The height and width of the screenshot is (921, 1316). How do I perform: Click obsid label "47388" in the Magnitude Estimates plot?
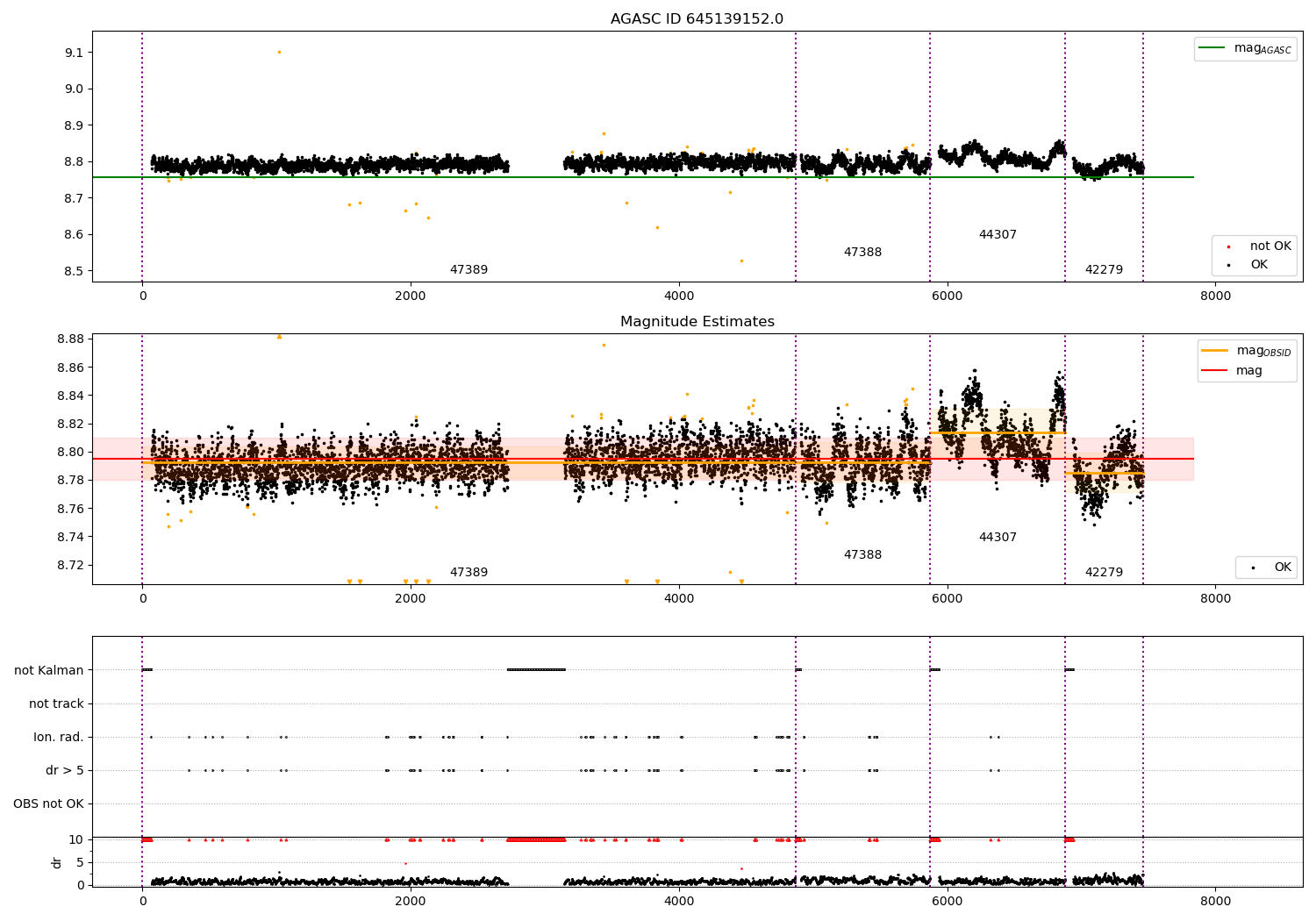pos(862,555)
